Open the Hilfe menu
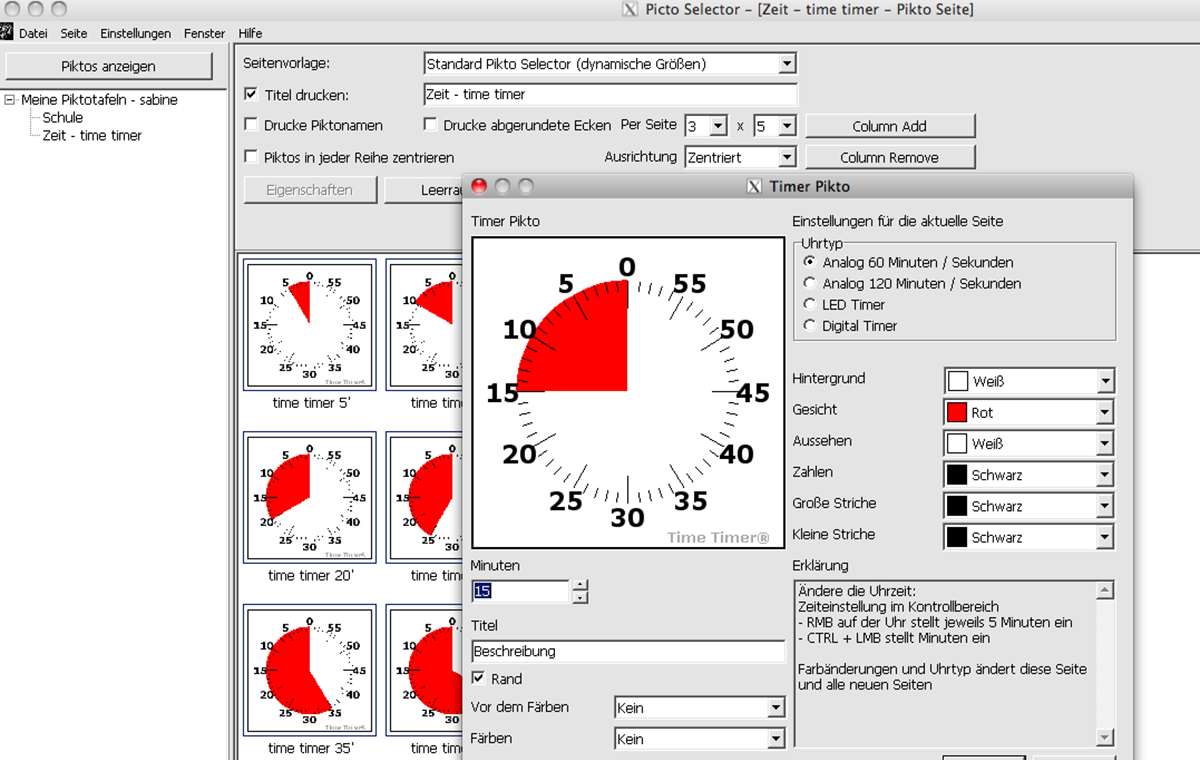Viewport: 1200px width, 760px height. click(250, 33)
